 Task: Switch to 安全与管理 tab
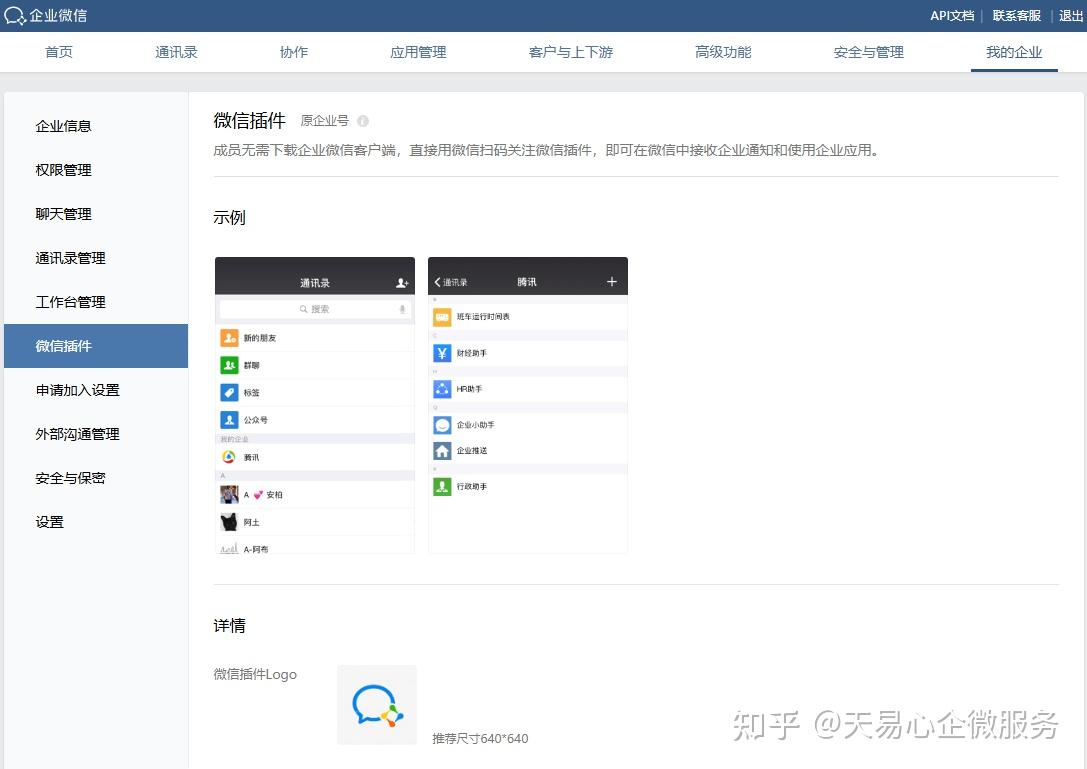(869, 52)
